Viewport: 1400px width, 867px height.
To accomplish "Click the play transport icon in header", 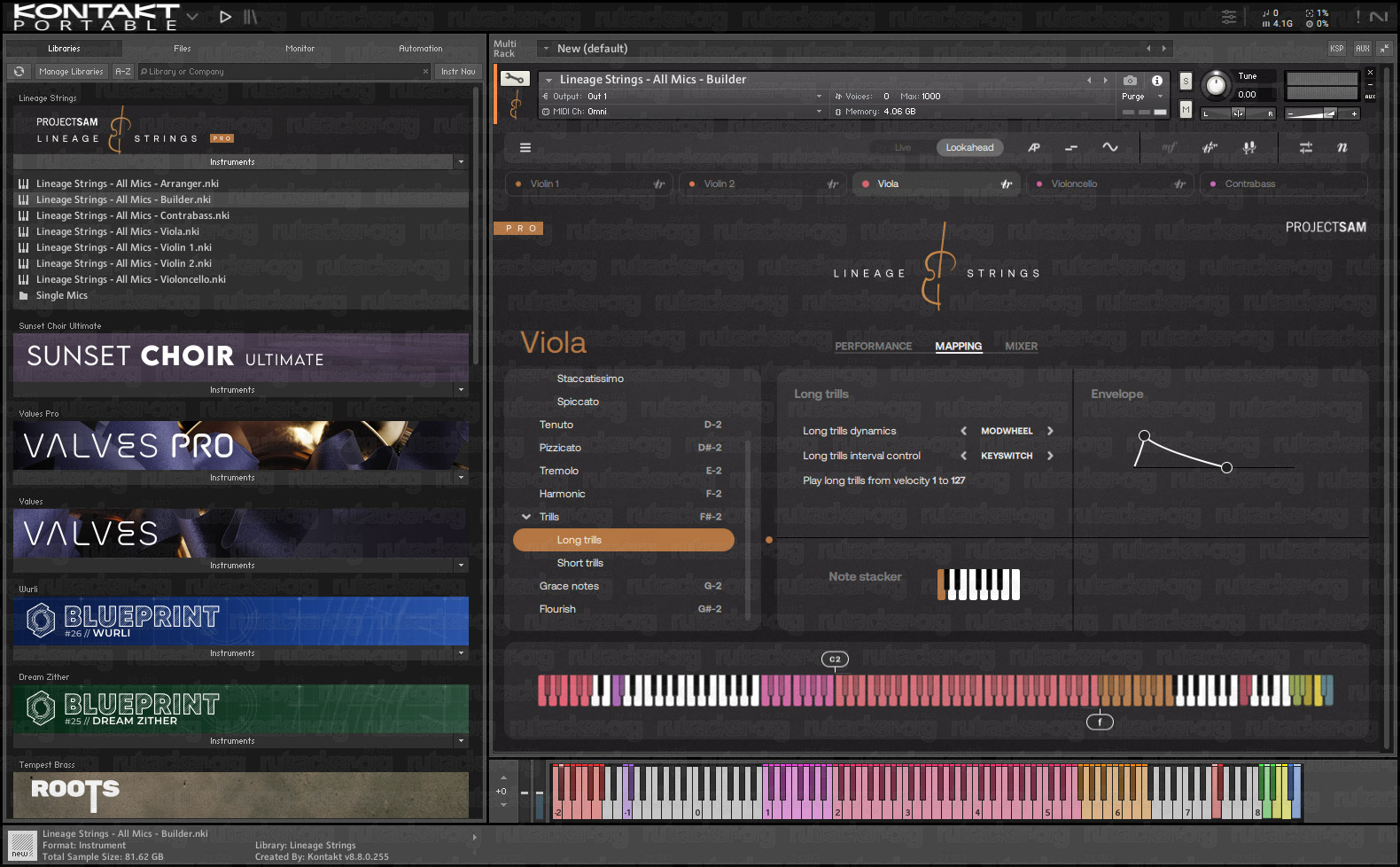I will point(225,17).
